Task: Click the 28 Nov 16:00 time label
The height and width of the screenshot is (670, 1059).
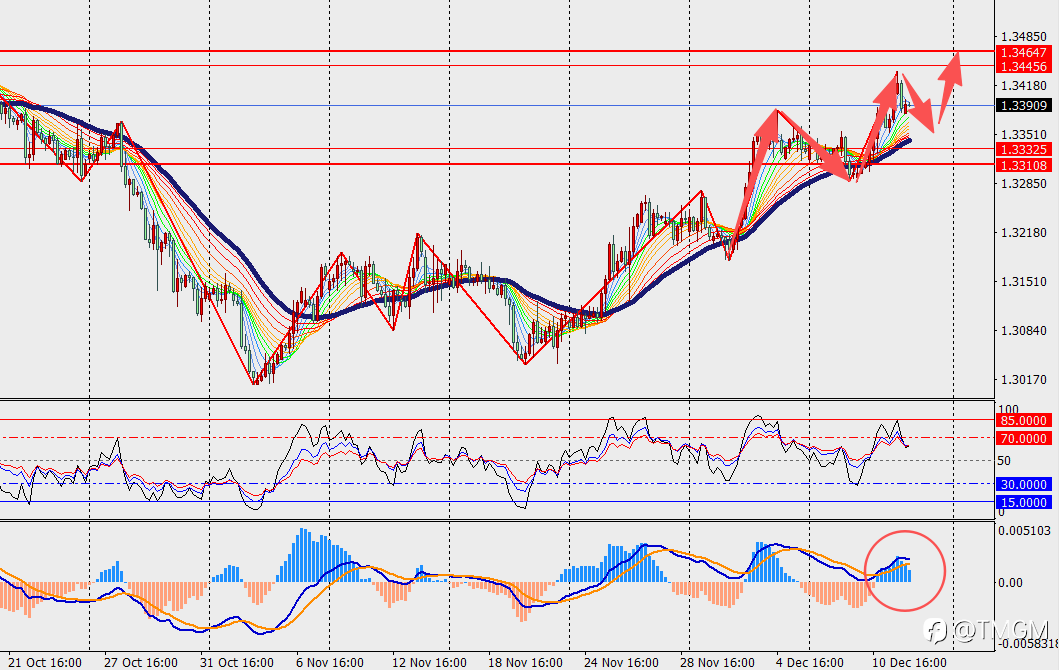Action: (717, 662)
